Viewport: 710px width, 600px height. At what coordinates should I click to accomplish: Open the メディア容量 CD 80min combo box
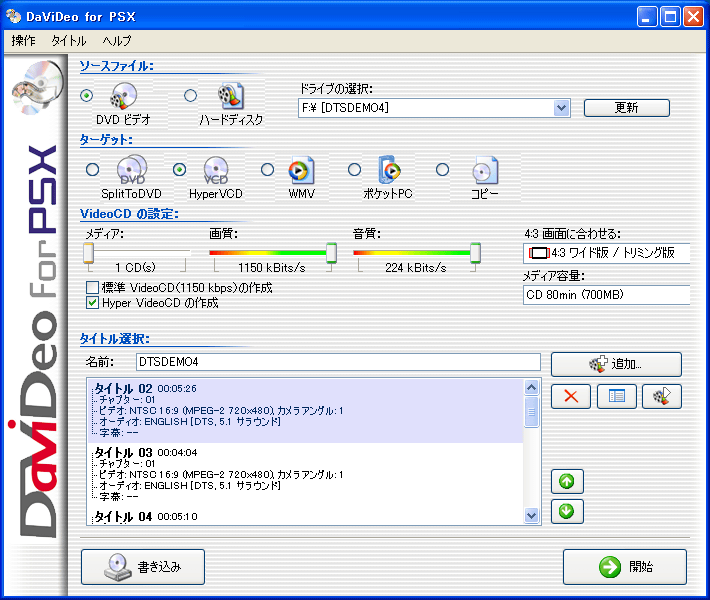click(x=606, y=295)
